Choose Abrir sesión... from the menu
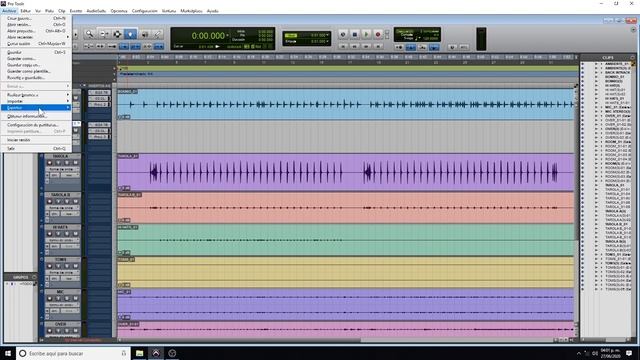 tap(36, 24)
